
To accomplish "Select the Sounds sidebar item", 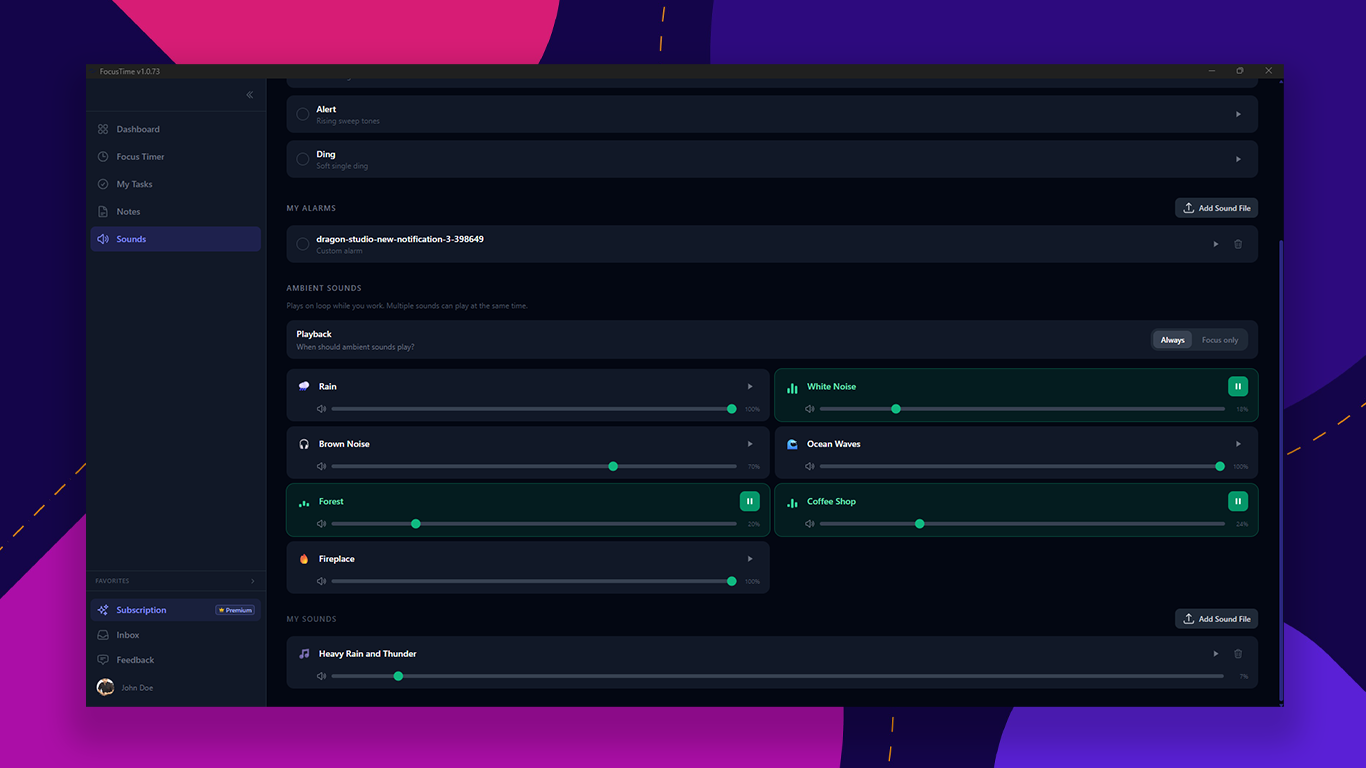I will click(175, 239).
